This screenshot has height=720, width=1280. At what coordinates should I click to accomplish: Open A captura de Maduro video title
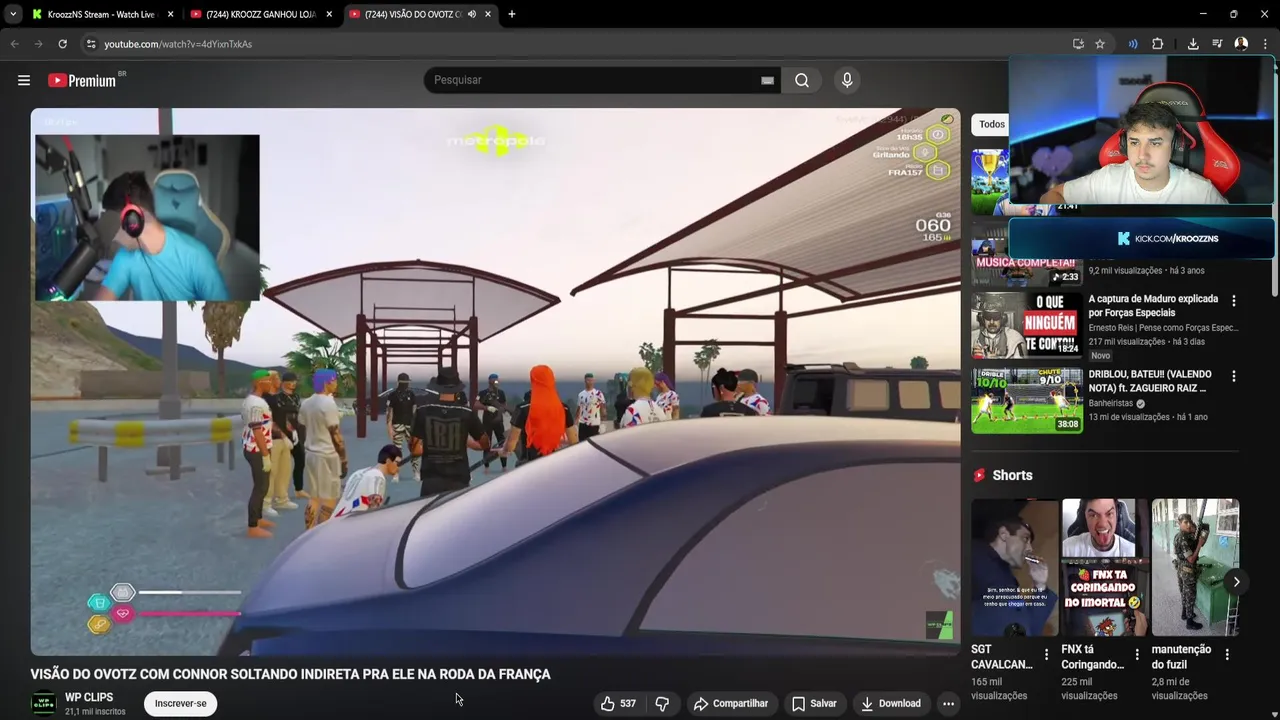[1153, 306]
